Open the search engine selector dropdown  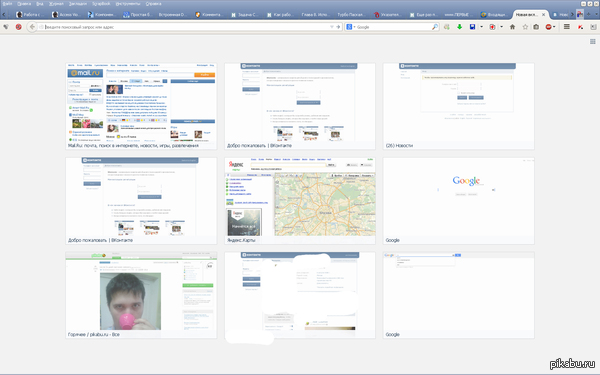click(351, 27)
